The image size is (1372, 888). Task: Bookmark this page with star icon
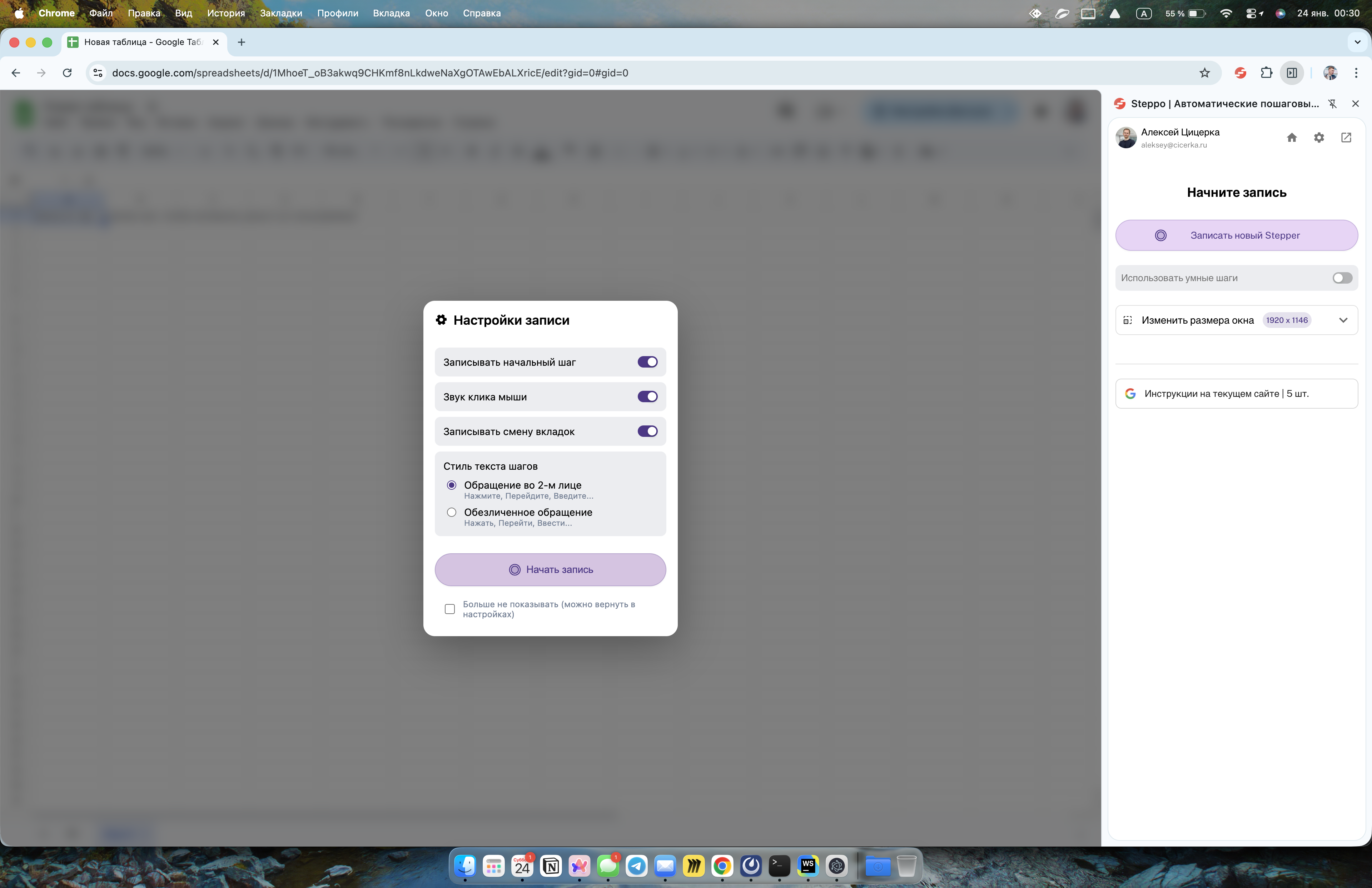pos(1204,73)
